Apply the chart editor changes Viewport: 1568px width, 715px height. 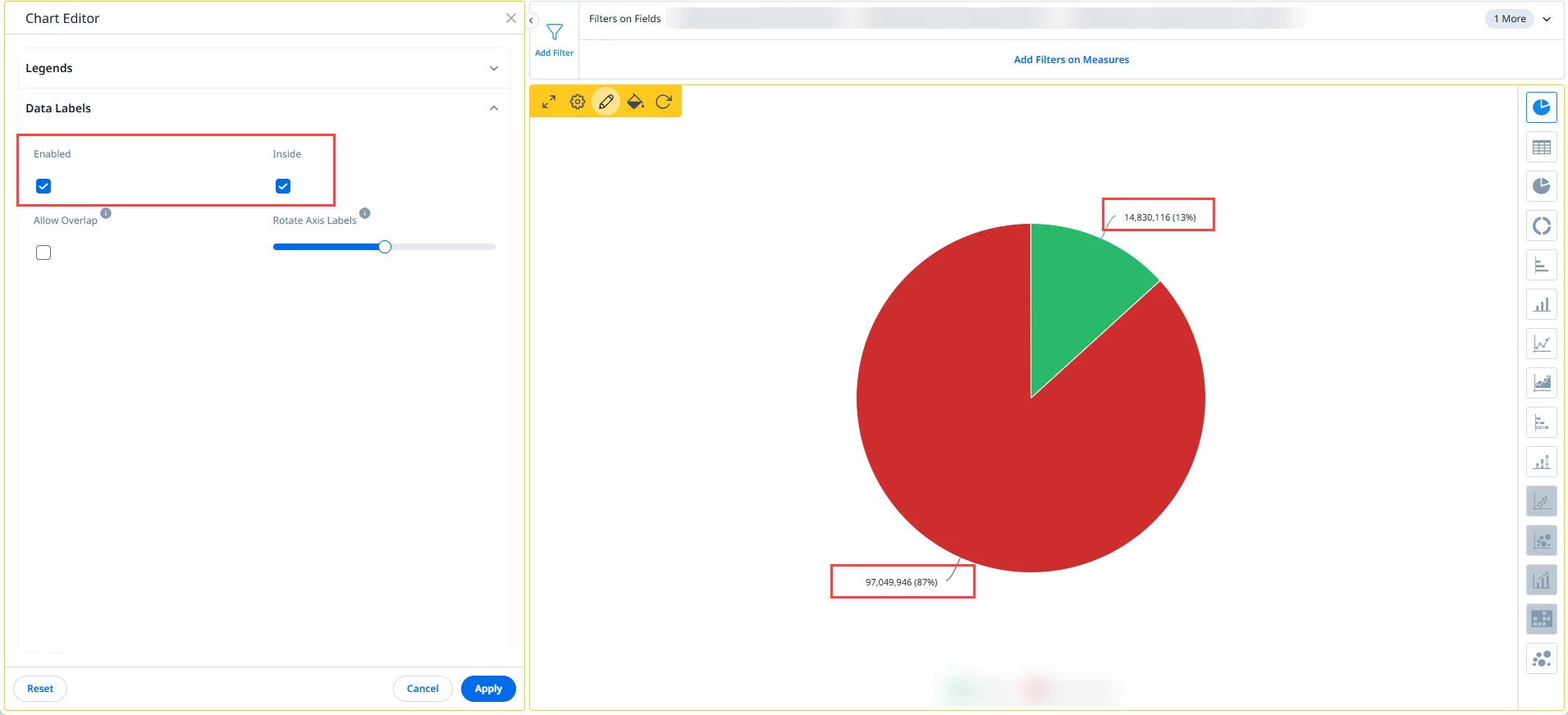click(x=488, y=689)
